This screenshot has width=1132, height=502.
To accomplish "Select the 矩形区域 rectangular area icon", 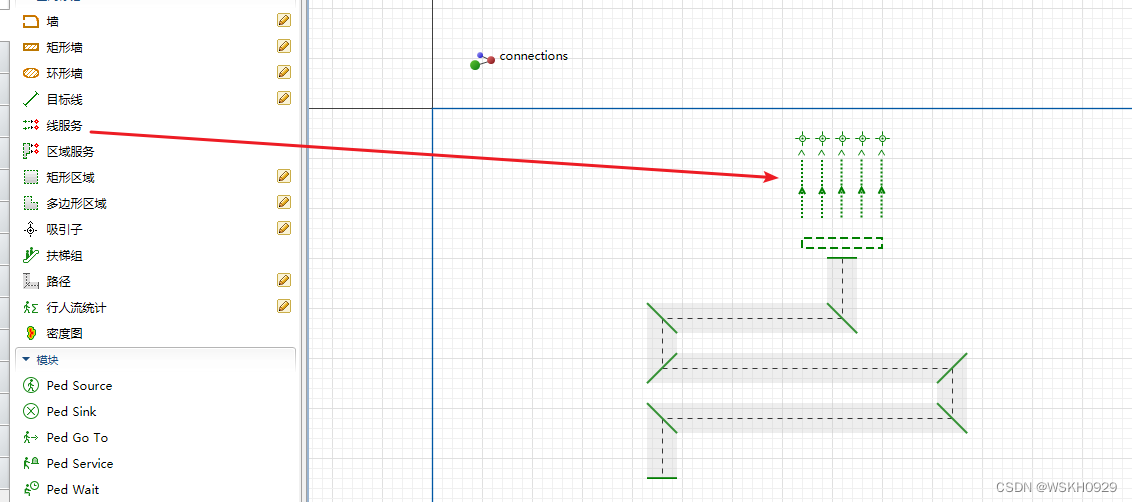I will point(30,177).
